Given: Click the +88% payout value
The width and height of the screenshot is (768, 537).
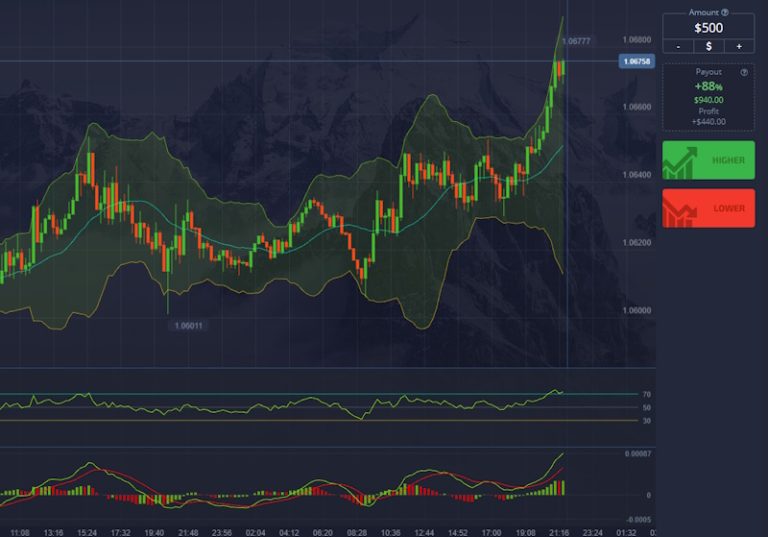Looking at the screenshot, I should tap(709, 87).
